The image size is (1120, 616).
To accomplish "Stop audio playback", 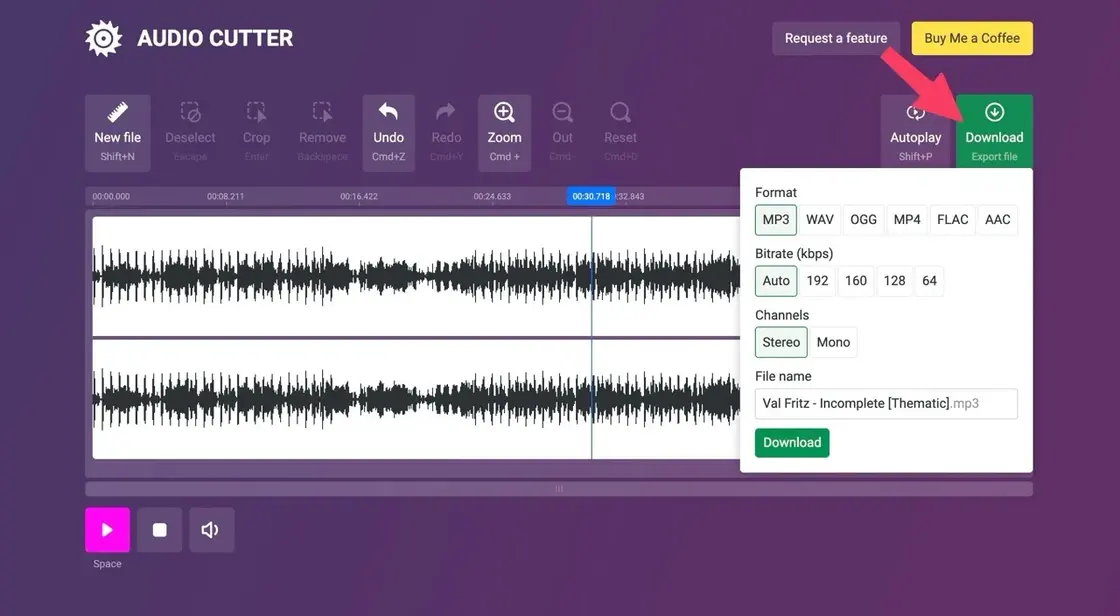I will click(159, 530).
